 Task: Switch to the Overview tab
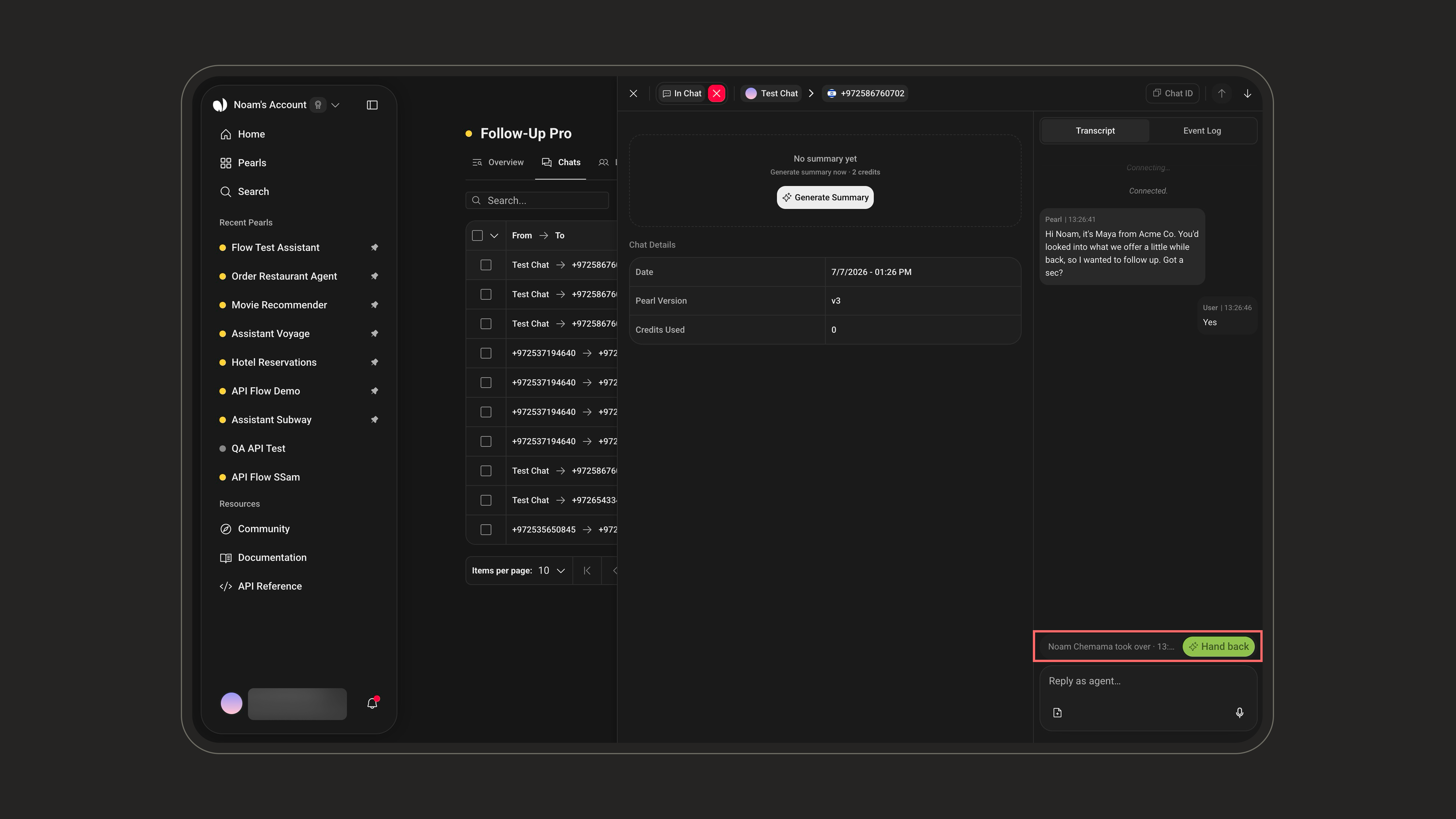coord(498,163)
